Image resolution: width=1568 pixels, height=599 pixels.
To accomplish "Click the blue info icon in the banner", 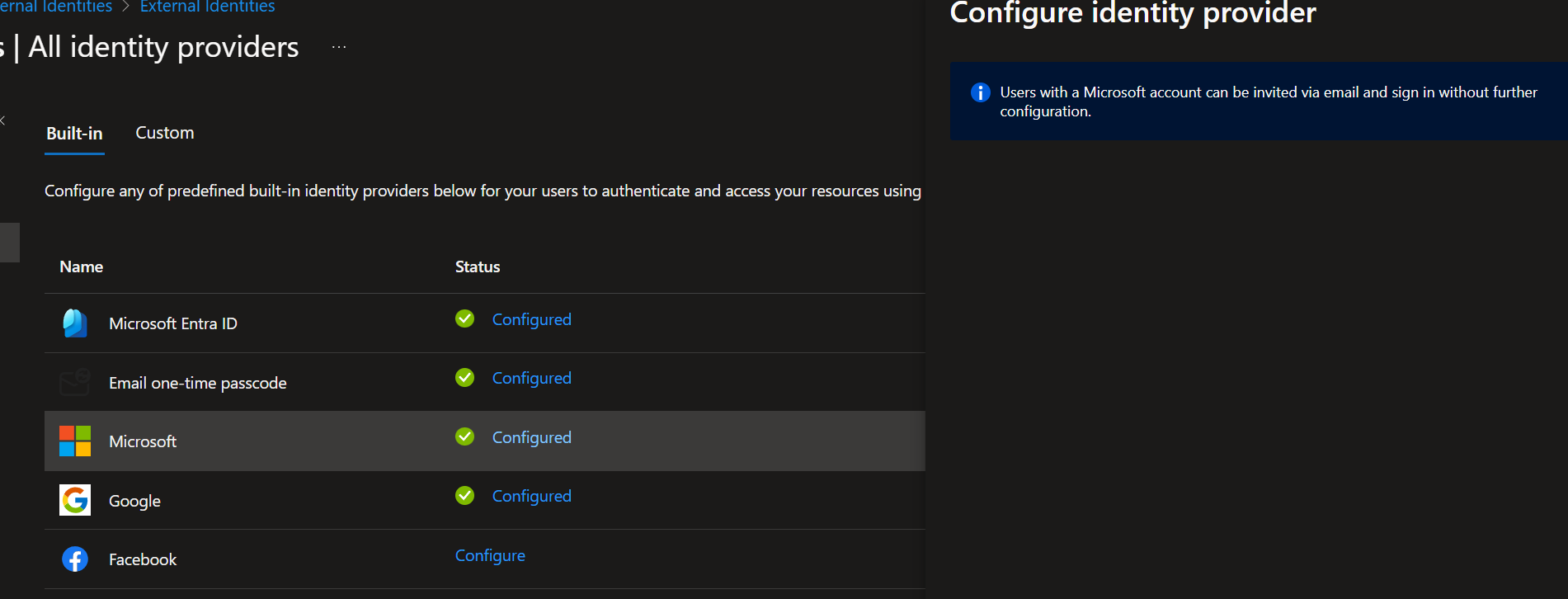I will (x=980, y=92).
